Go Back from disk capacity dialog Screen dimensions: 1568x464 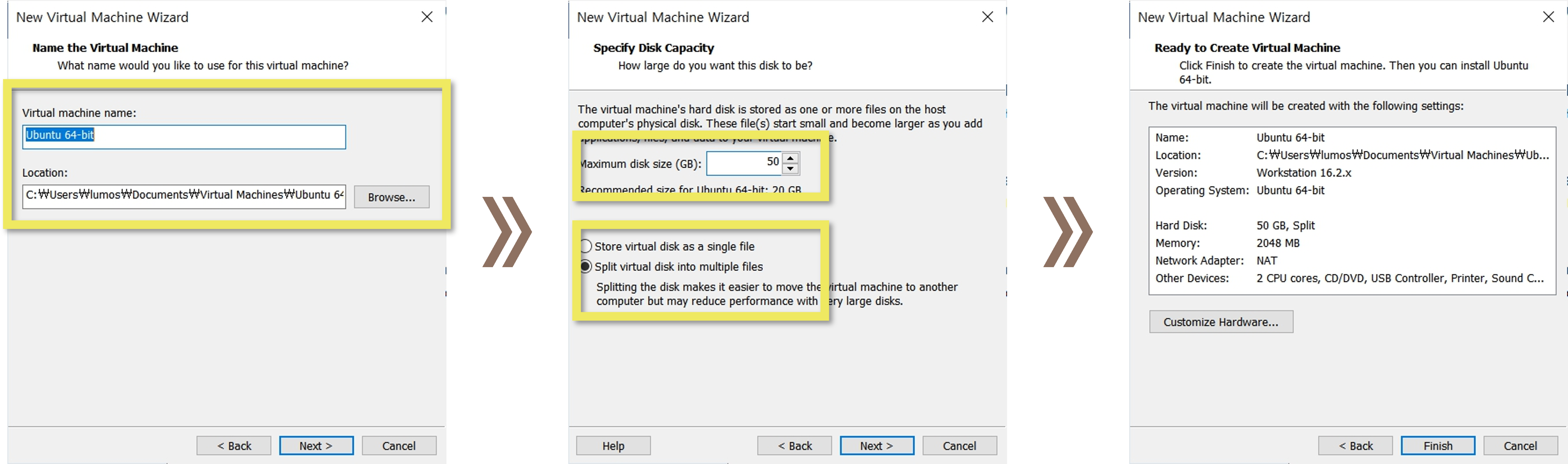(x=794, y=446)
